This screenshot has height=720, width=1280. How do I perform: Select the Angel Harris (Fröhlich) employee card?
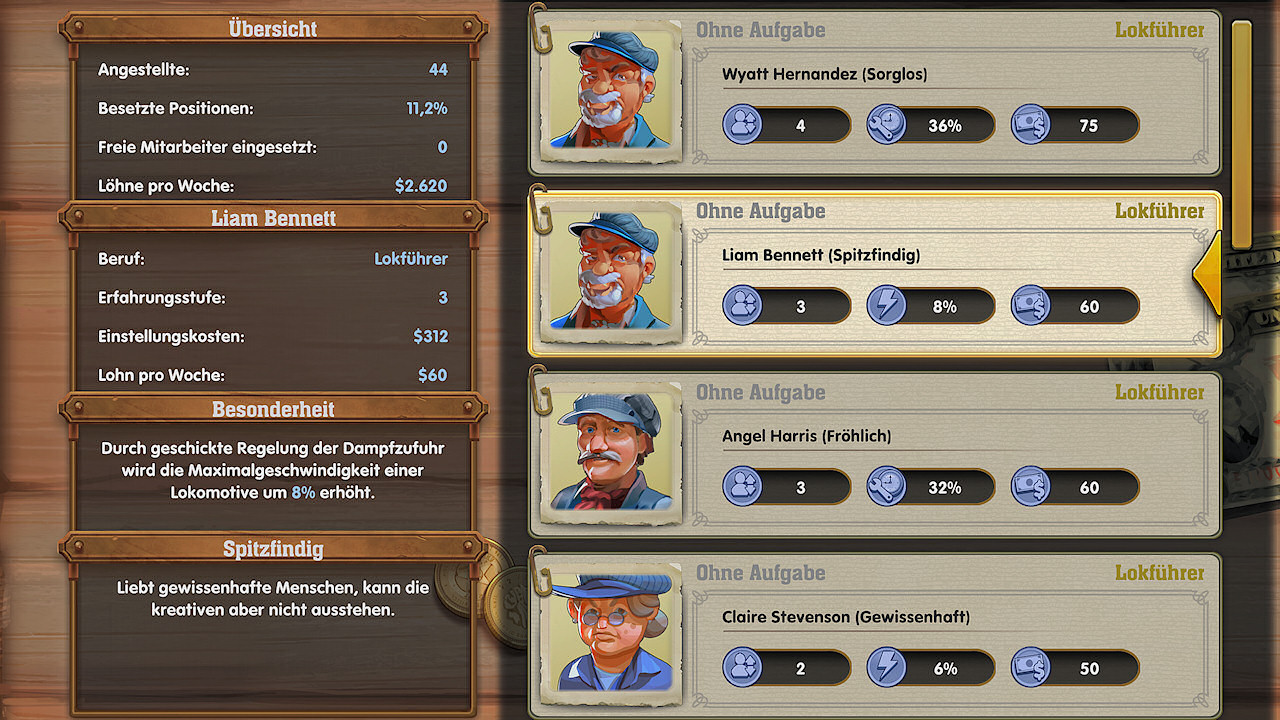pos(875,454)
